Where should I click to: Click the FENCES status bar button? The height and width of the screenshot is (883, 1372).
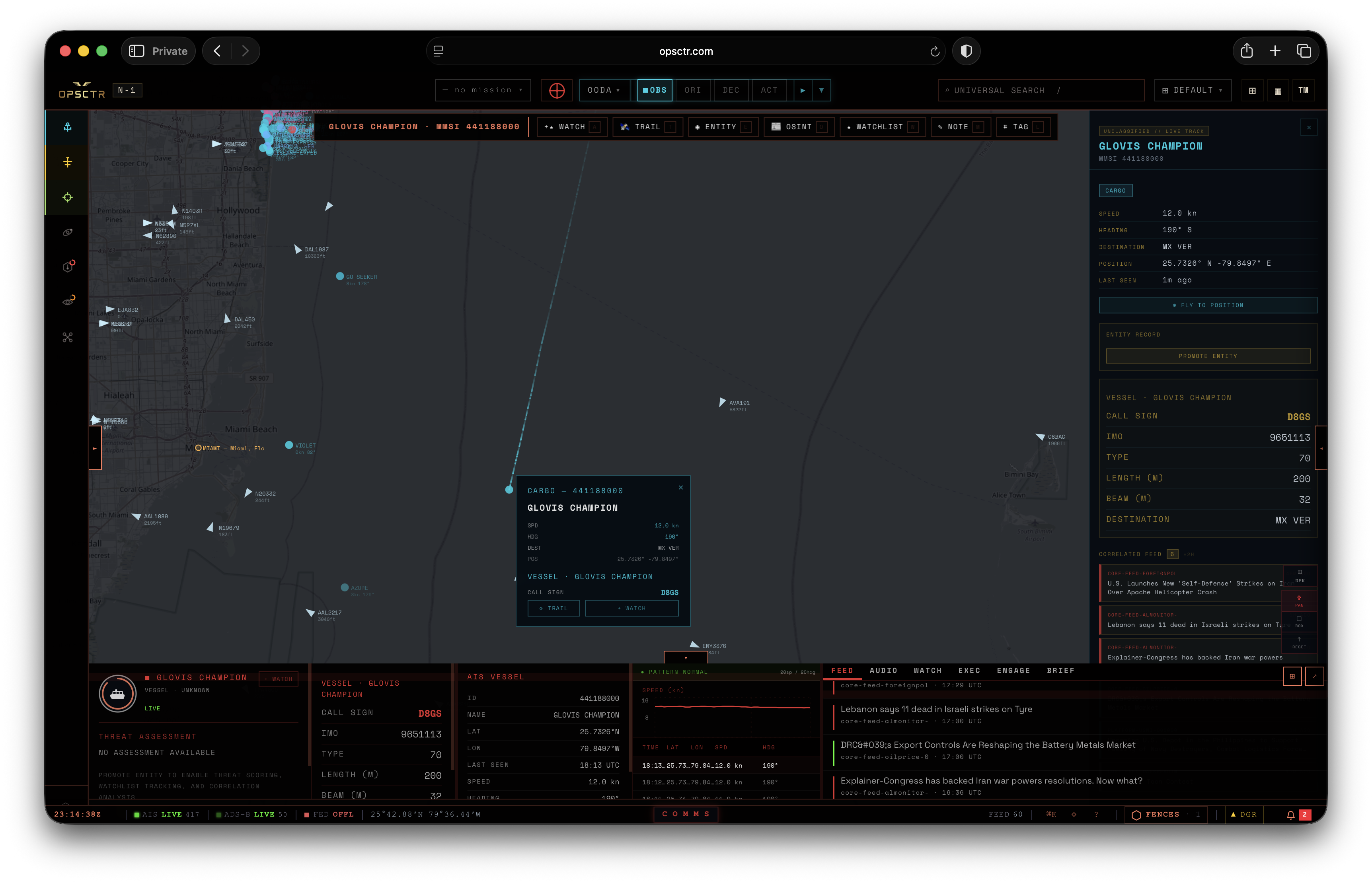coord(1167,814)
